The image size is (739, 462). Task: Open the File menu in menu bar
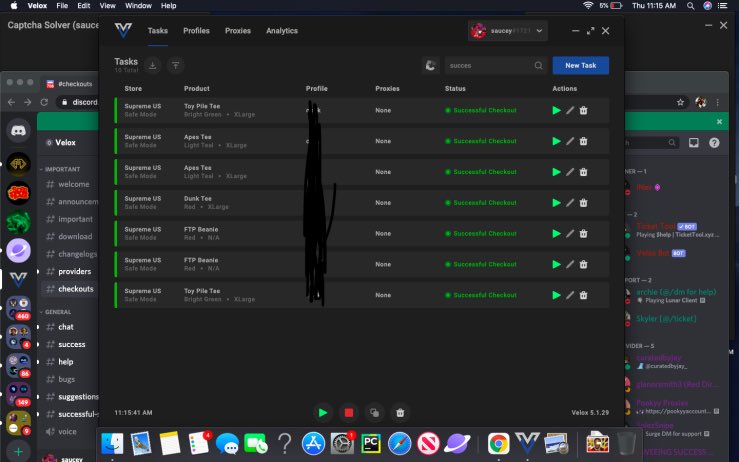point(62,6)
